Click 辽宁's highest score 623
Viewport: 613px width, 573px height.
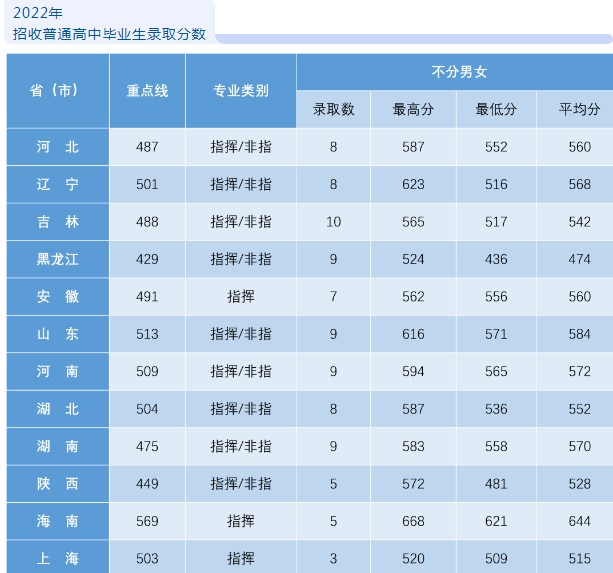pyautogui.click(x=413, y=184)
